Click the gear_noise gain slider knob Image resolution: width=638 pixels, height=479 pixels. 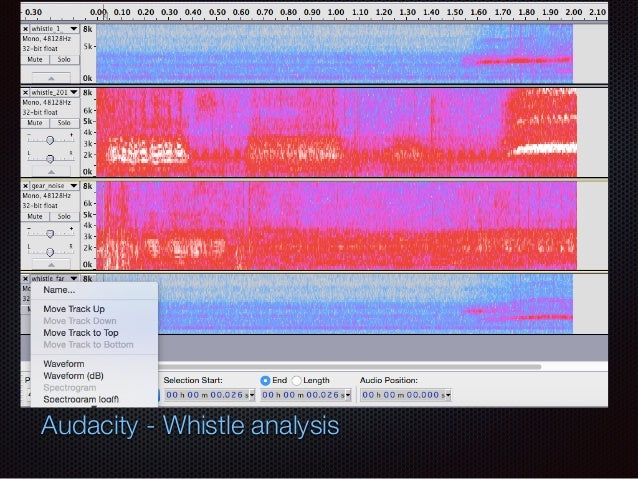(50, 234)
